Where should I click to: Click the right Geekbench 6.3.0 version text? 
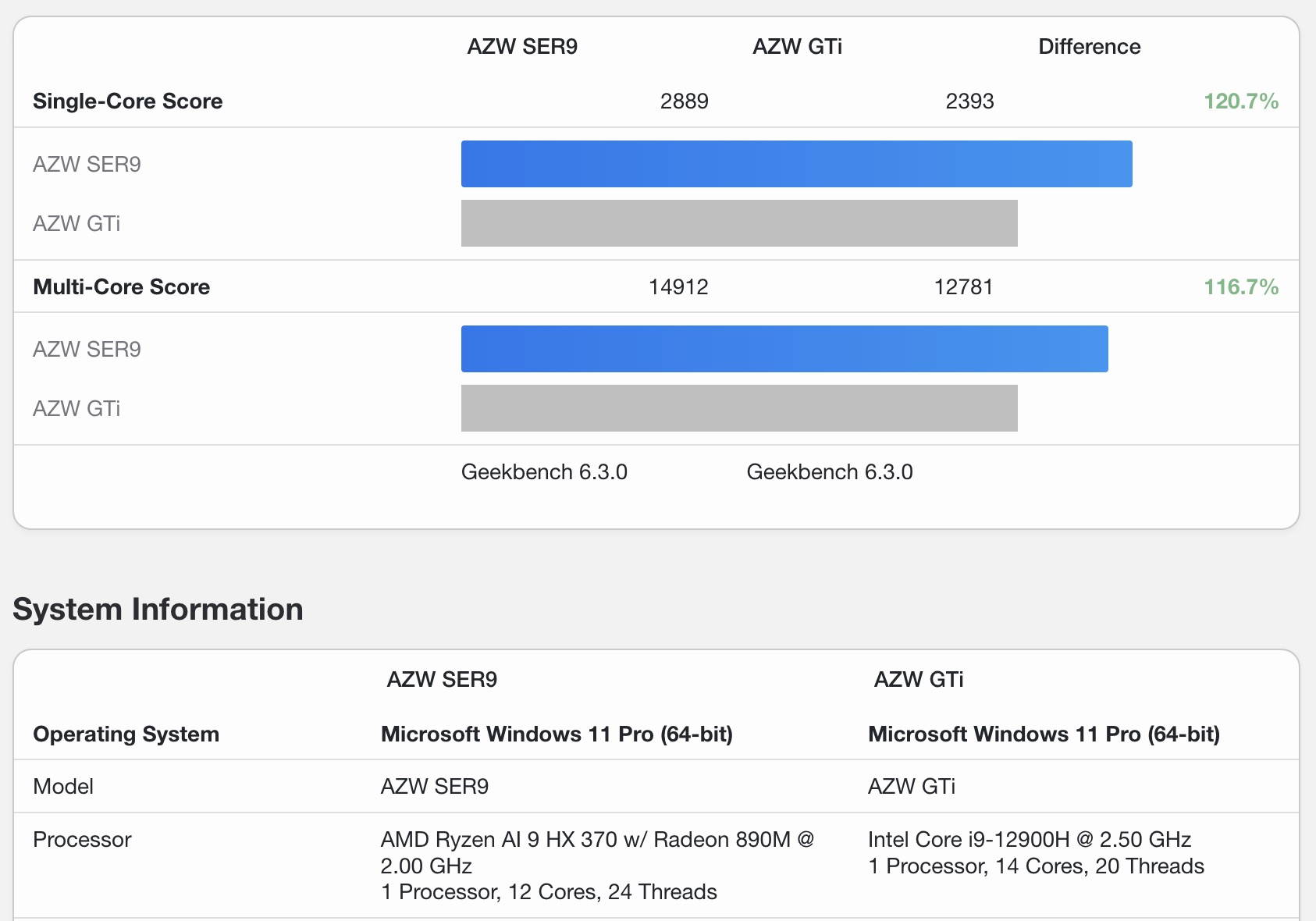pos(830,472)
